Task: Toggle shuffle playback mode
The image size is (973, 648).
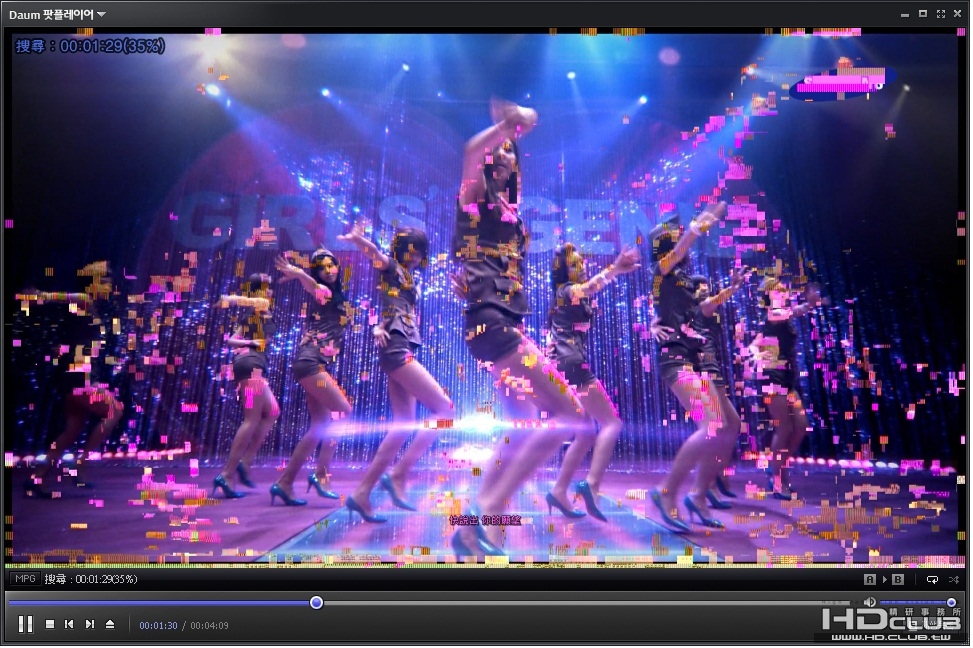Action: click(954, 580)
